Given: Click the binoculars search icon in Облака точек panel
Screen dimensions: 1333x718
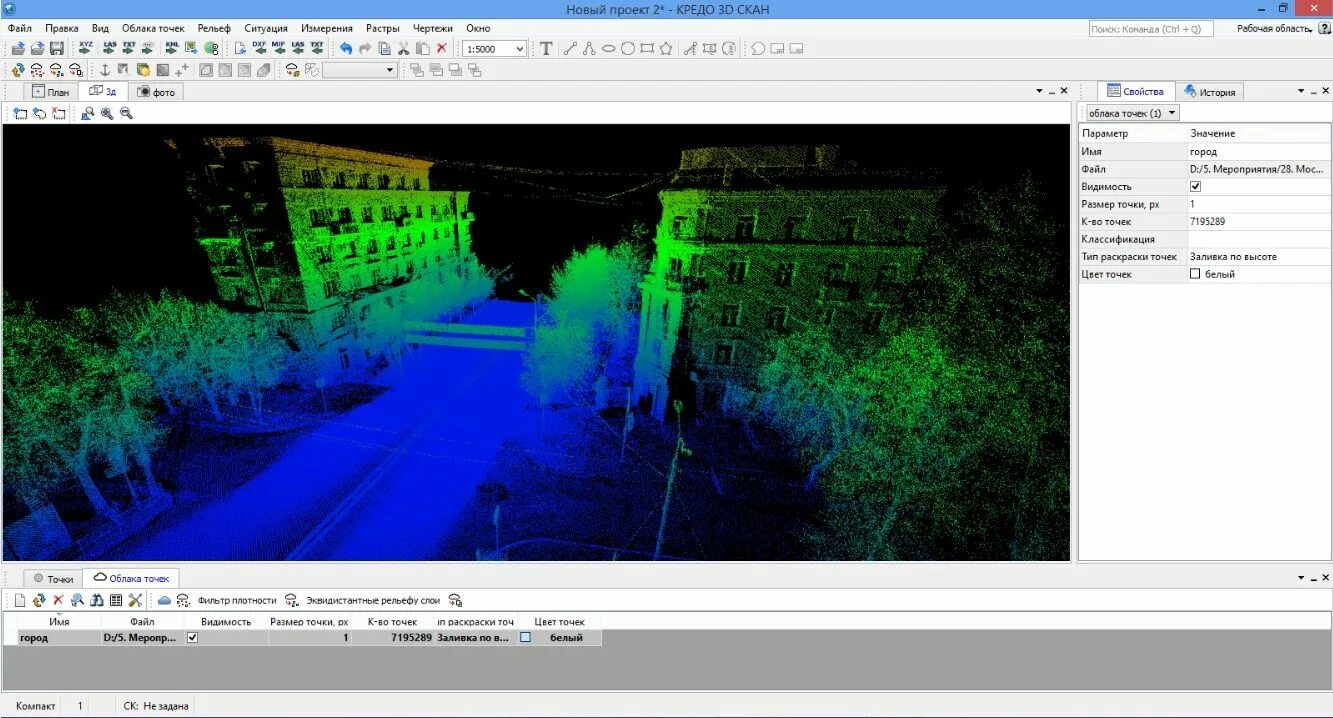Looking at the screenshot, I should coord(96,600).
